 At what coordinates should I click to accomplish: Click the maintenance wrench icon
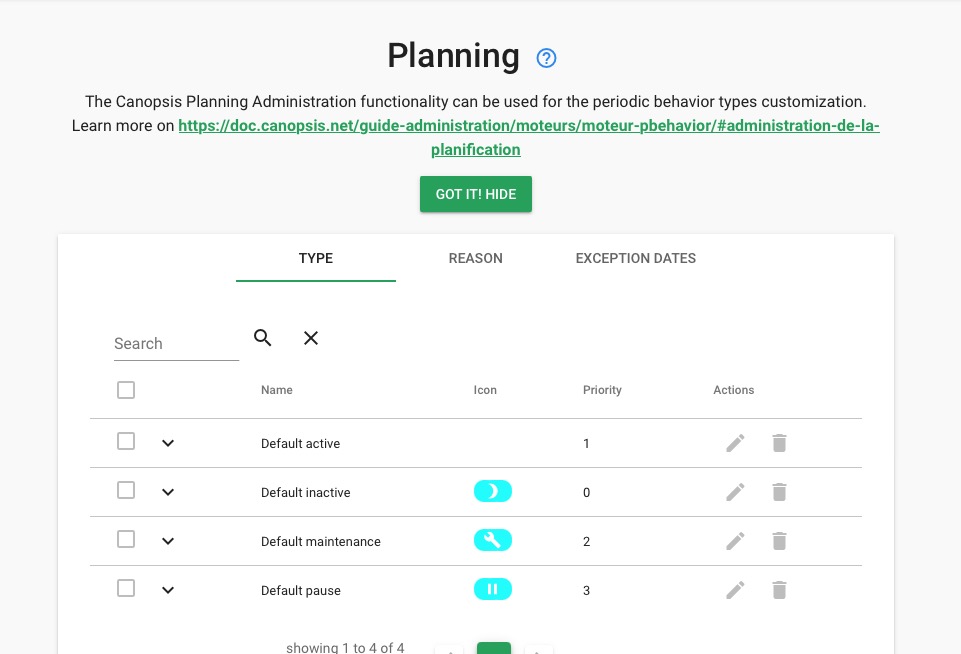pyautogui.click(x=492, y=540)
